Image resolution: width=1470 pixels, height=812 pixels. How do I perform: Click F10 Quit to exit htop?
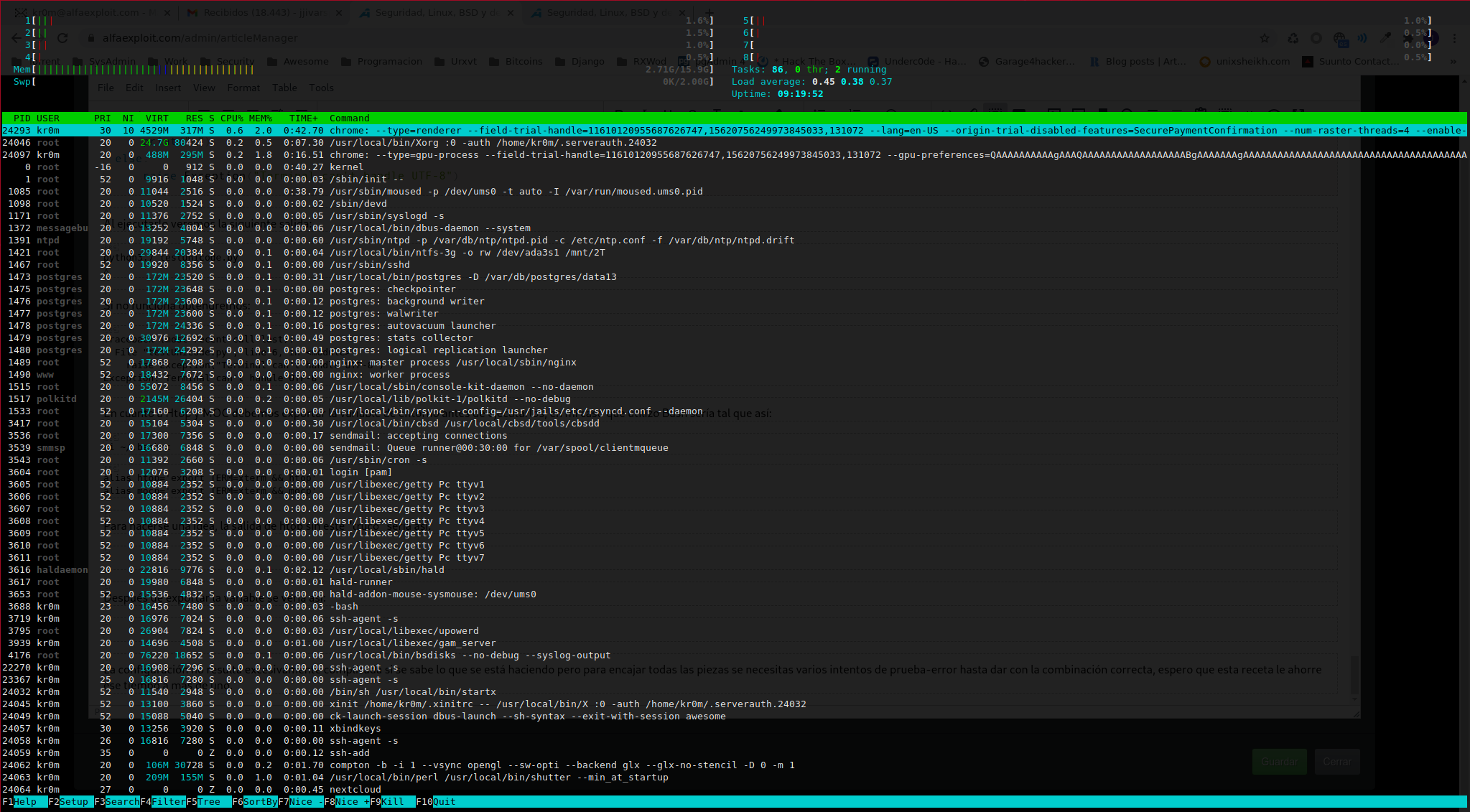pyautogui.click(x=443, y=802)
